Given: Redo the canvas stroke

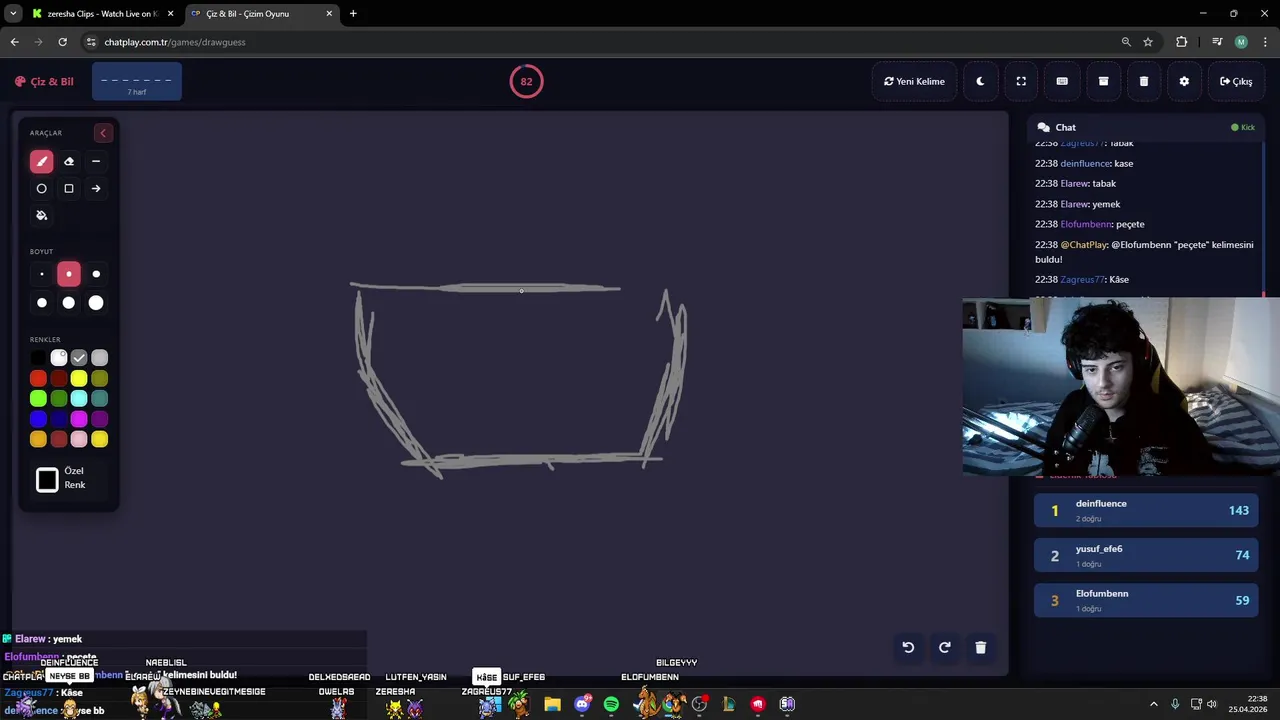Looking at the screenshot, I should pos(944,647).
